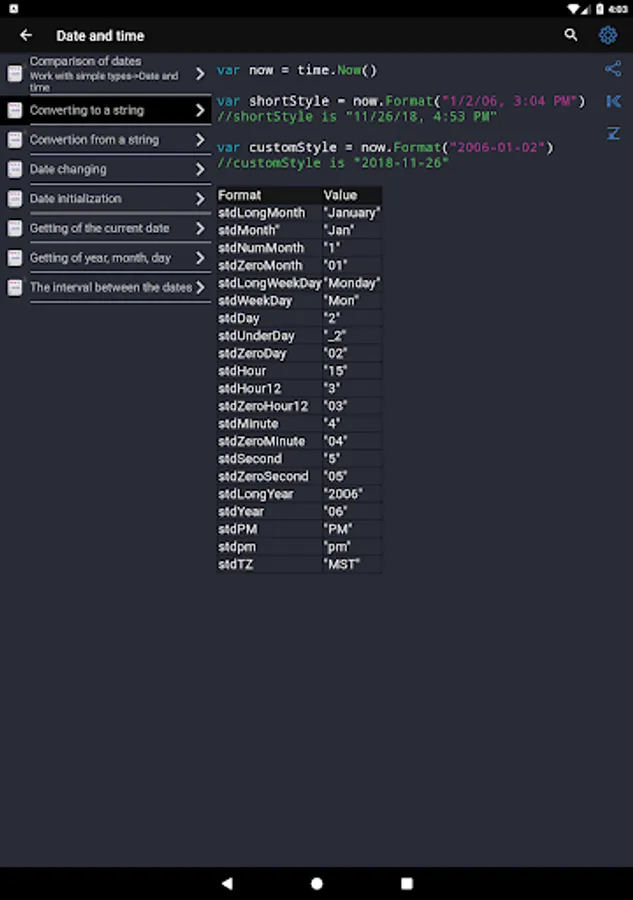
Task: Tap the Z language icon
Action: click(x=613, y=133)
